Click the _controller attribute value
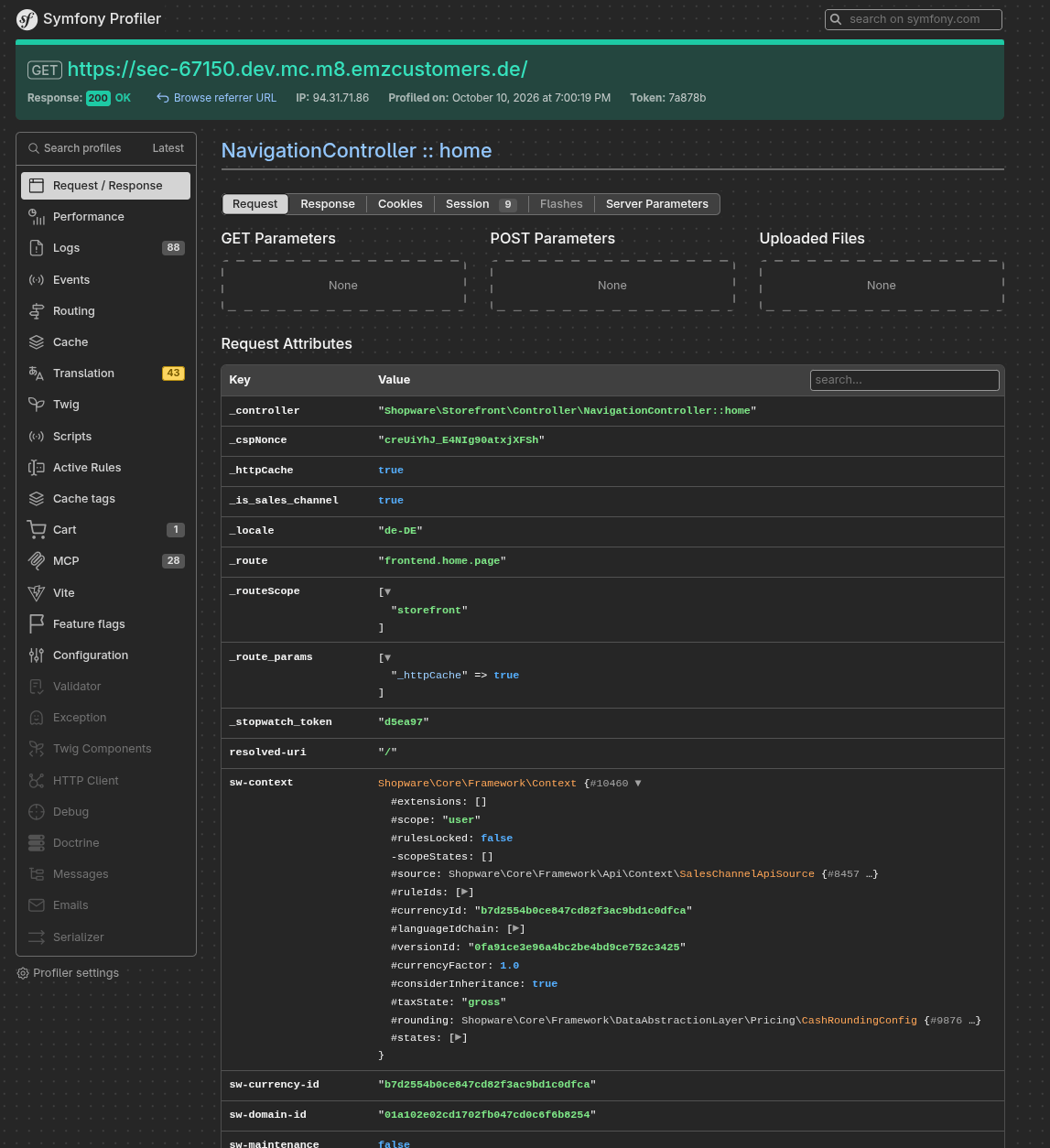The width and height of the screenshot is (1050, 1148). [568, 411]
